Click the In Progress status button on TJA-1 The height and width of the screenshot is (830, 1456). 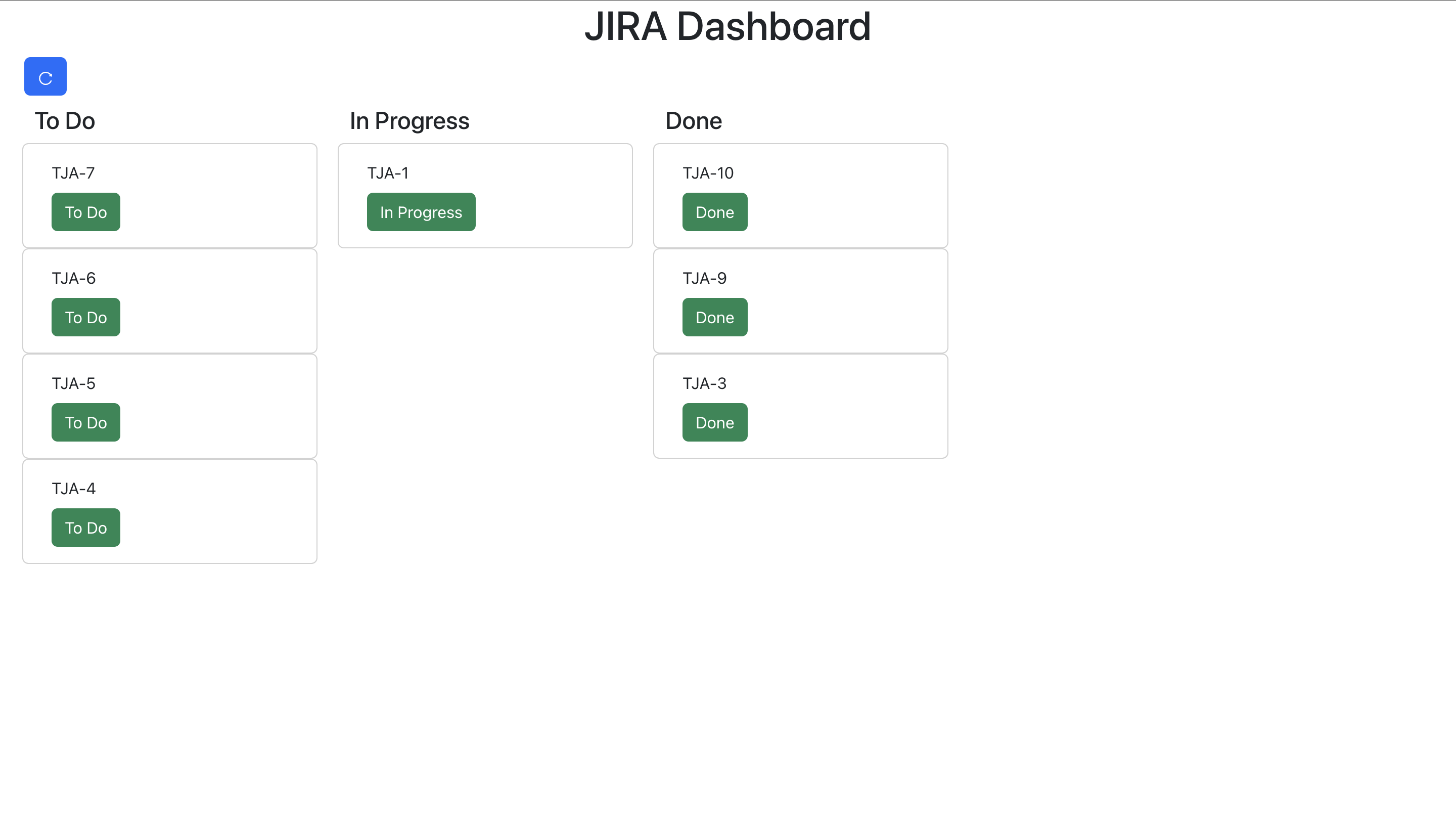(x=421, y=211)
